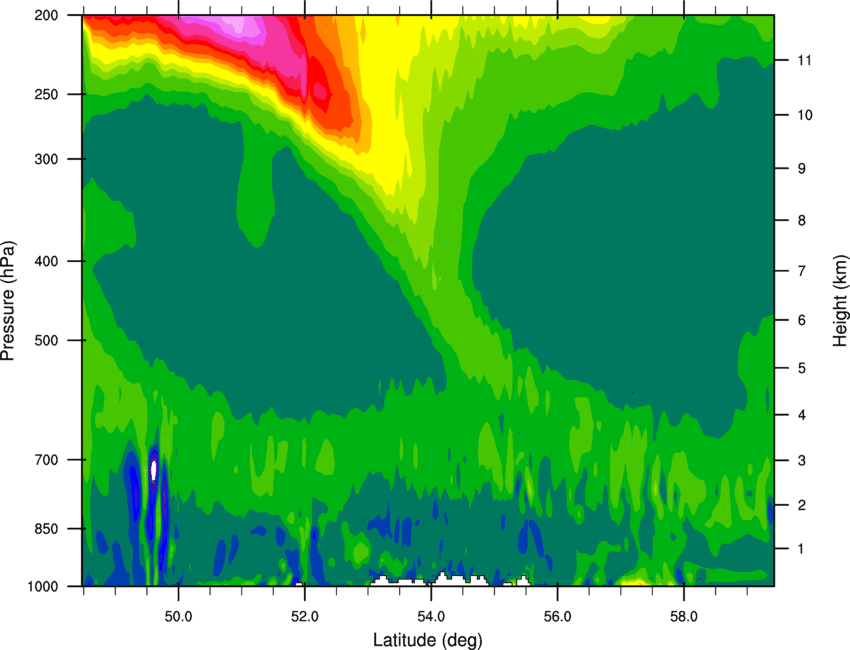Click the 7 km height label
The width and height of the screenshot is (850, 650).
click(801, 271)
